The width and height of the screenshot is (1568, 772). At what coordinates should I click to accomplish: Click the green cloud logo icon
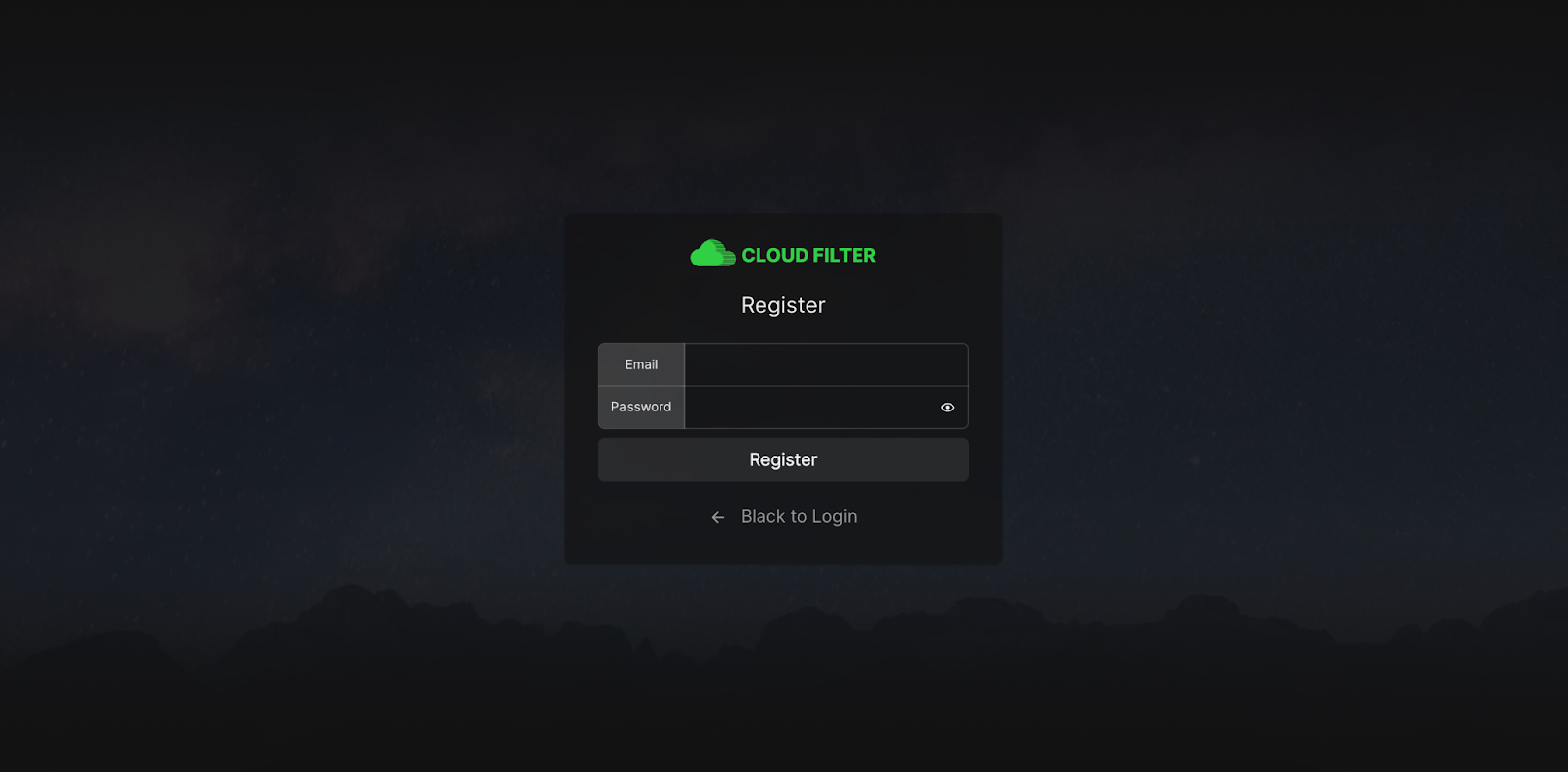[712, 254]
